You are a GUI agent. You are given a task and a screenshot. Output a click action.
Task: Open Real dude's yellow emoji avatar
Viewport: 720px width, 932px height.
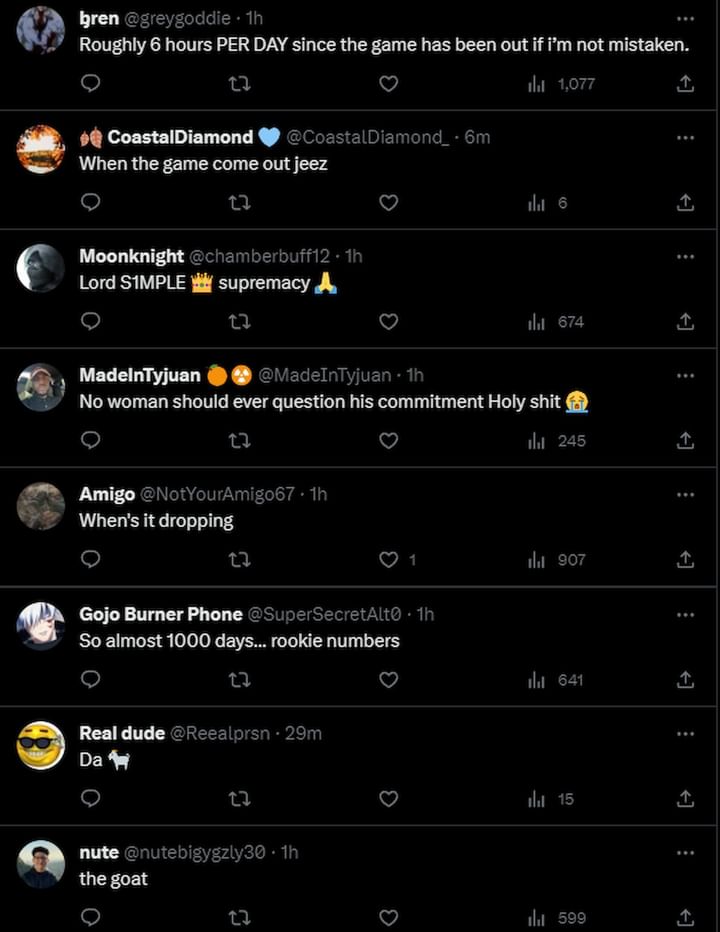41,745
